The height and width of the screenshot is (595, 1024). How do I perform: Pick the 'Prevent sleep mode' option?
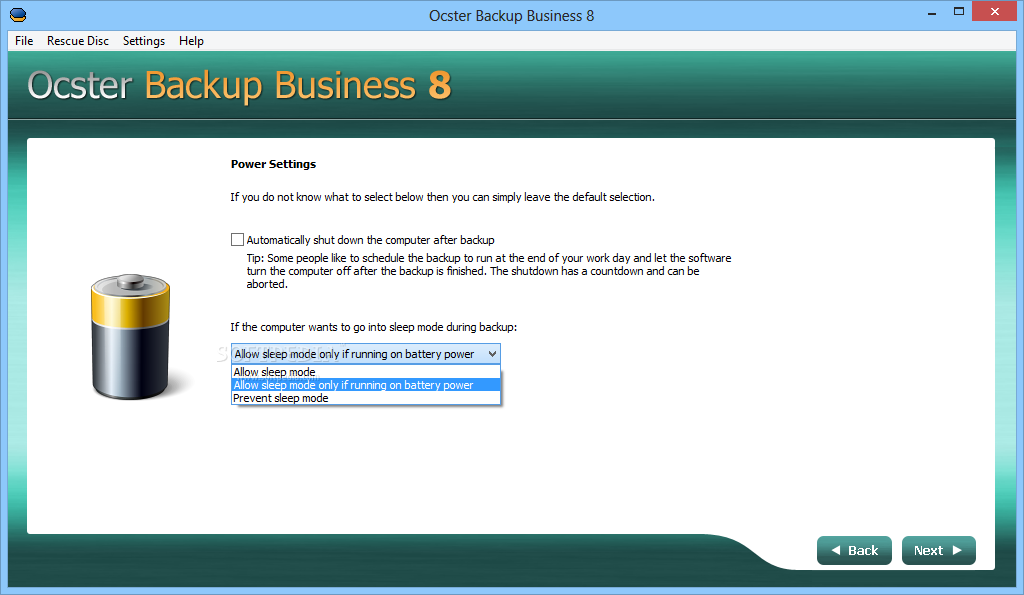366,398
